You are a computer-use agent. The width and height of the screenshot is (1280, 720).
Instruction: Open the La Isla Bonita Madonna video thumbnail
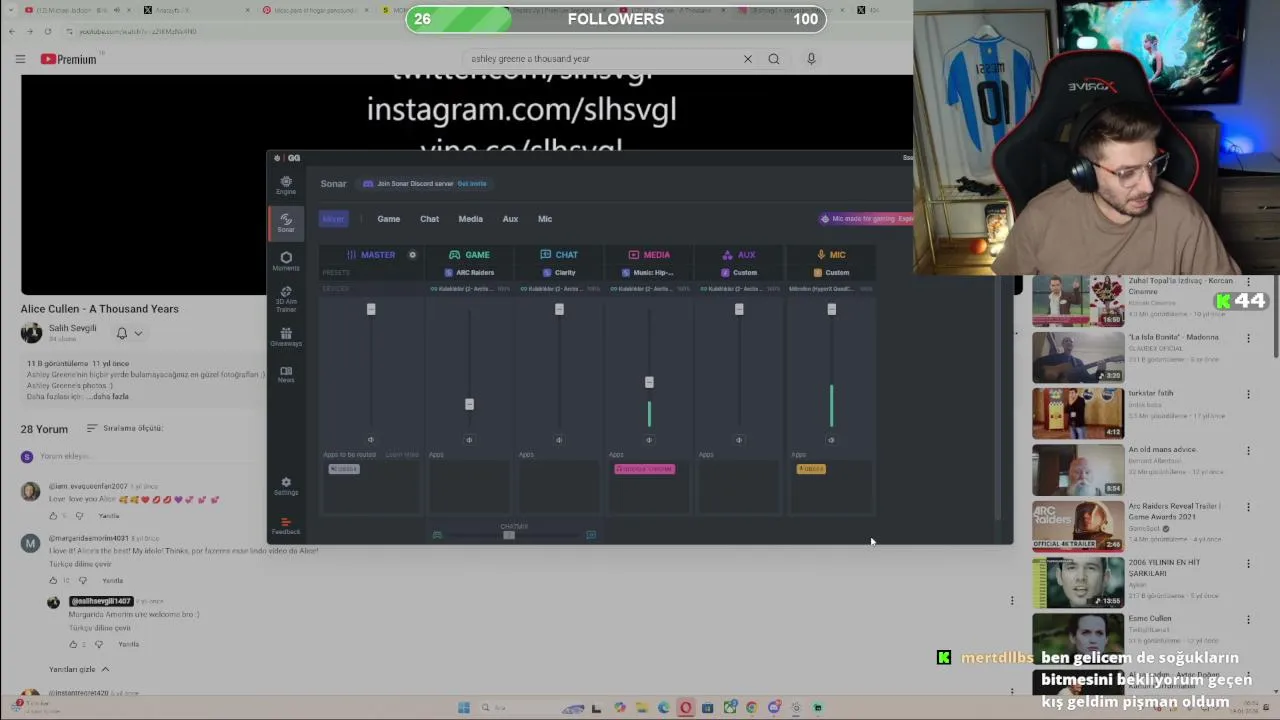pyautogui.click(x=1078, y=357)
